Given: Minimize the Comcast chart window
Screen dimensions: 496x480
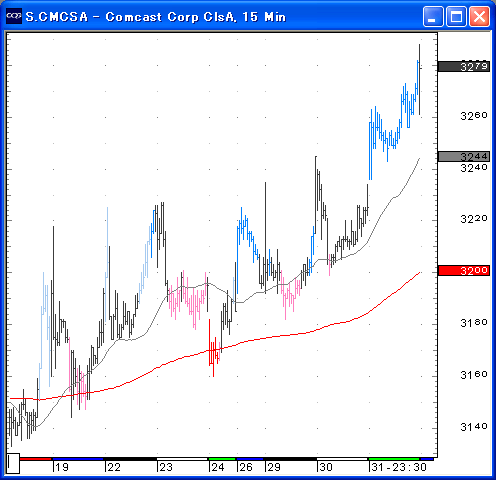Looking at the screenshot, I should (433, 16).
